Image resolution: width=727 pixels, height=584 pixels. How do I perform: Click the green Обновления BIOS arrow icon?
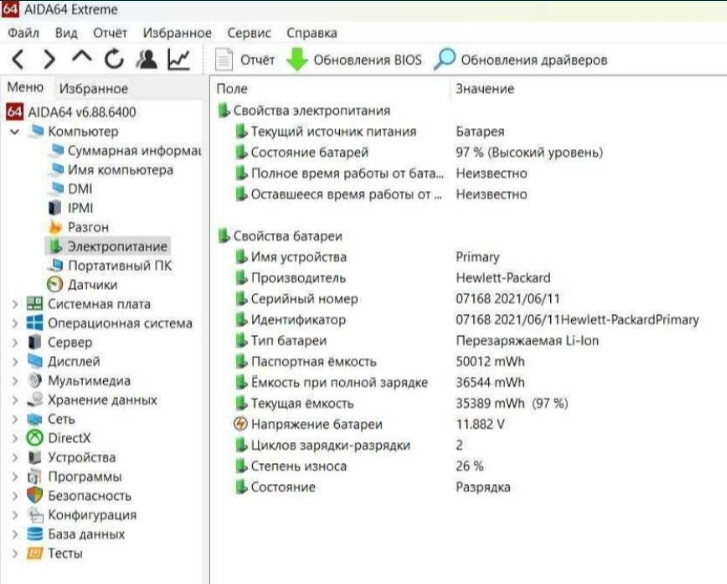[x=297, y=59]
